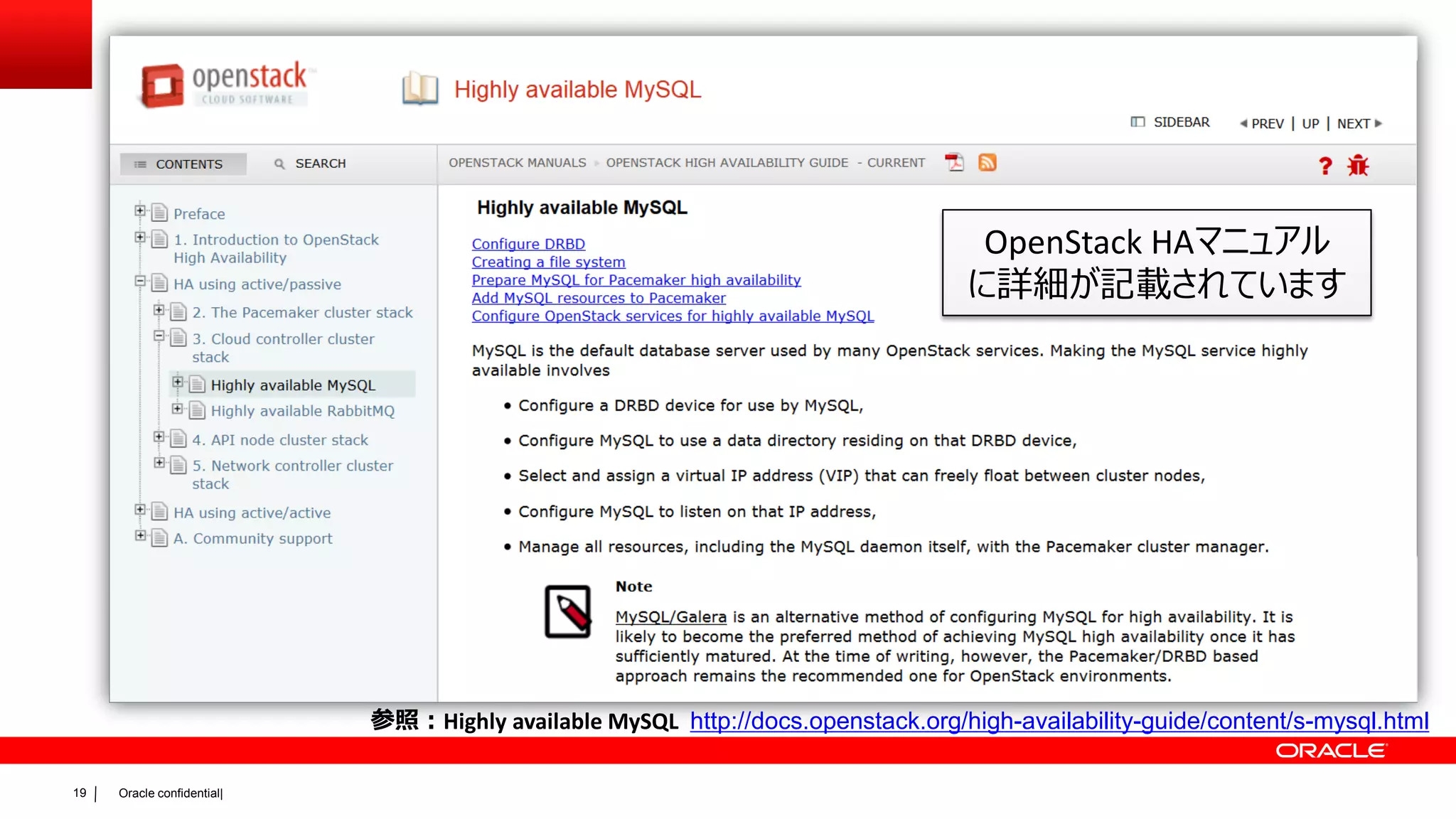Collapse the HA using active/passive node

click(x=140, y=281)
